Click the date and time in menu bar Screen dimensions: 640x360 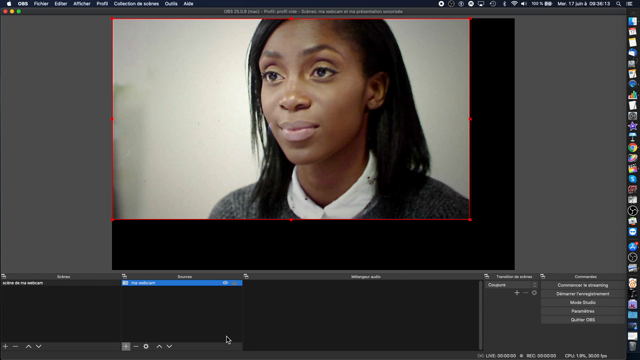tap(584, 4)
